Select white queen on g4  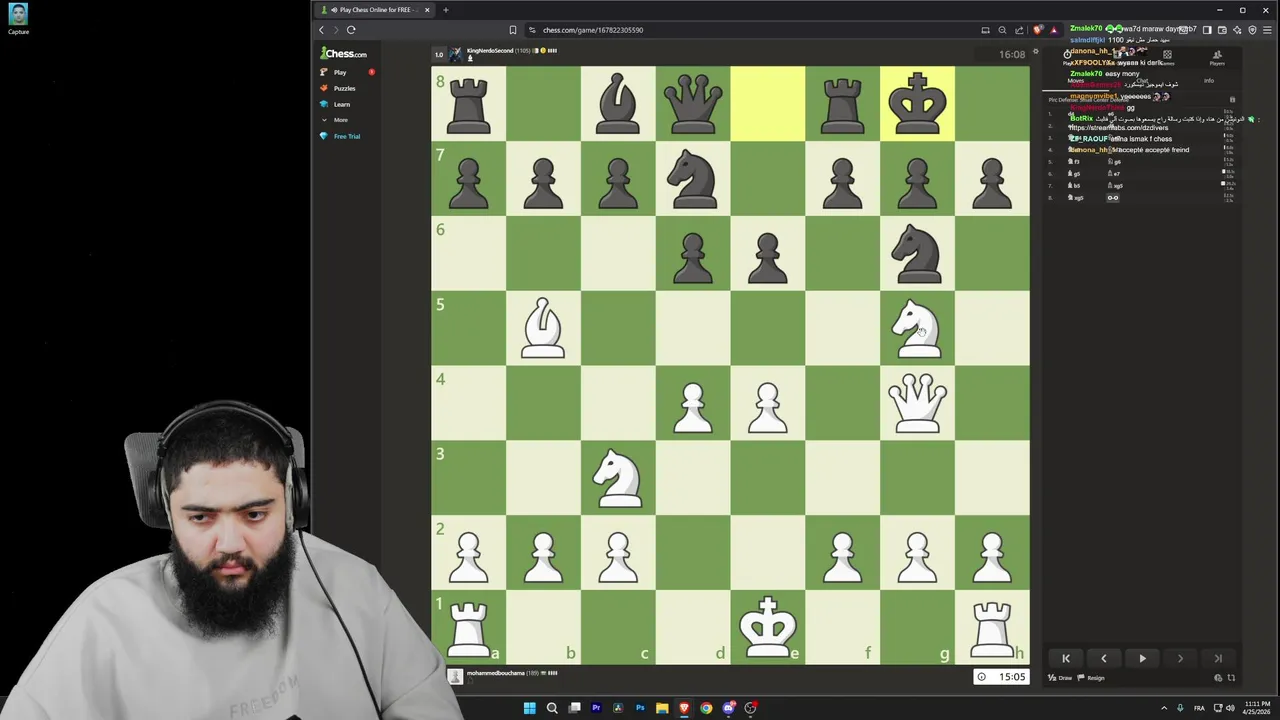tap(917, 403)
